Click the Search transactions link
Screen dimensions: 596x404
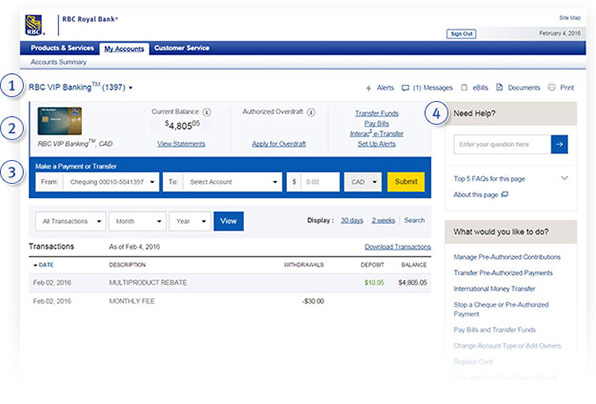tap(414, 220)
